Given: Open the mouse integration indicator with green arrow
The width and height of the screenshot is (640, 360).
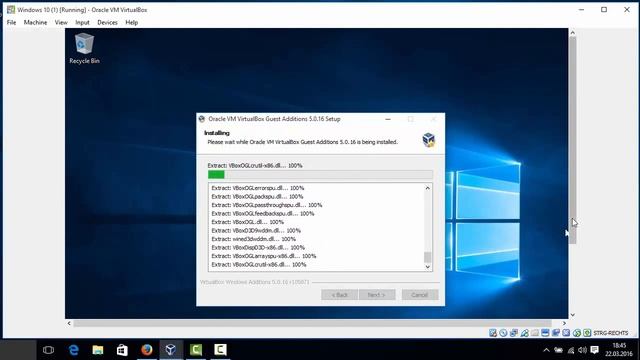Looking at the screenshot, I should (577, 333).
